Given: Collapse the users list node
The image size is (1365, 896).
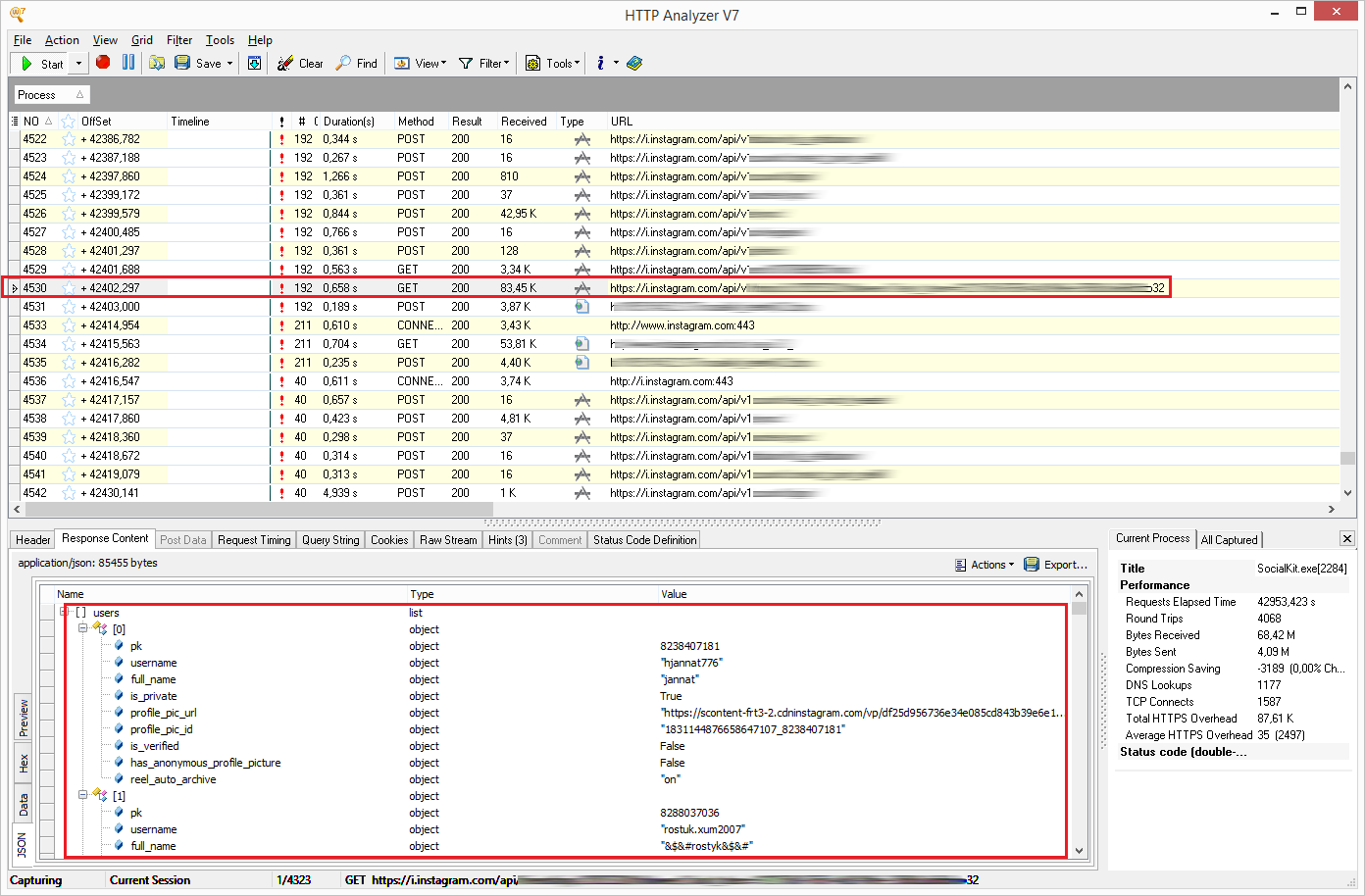Looking at the screenshot, I should point(64,613).
